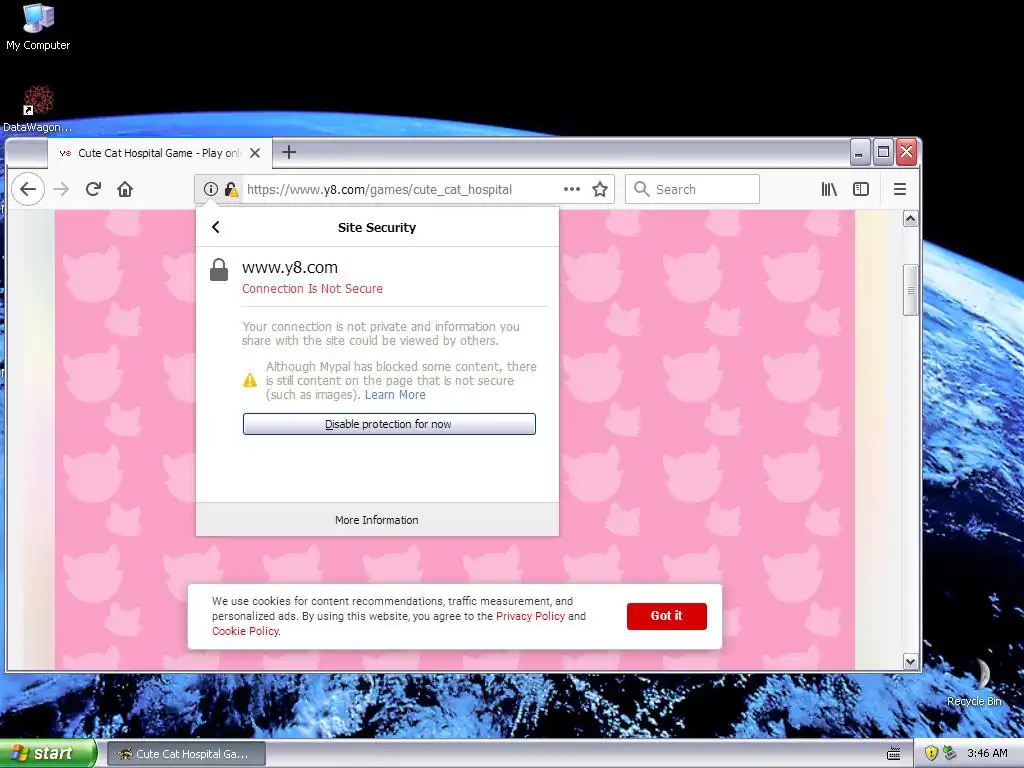The width and height of the screenshot is (1024, 768).
Task: Click the security shield tray icon
Action: coord(931,754)
